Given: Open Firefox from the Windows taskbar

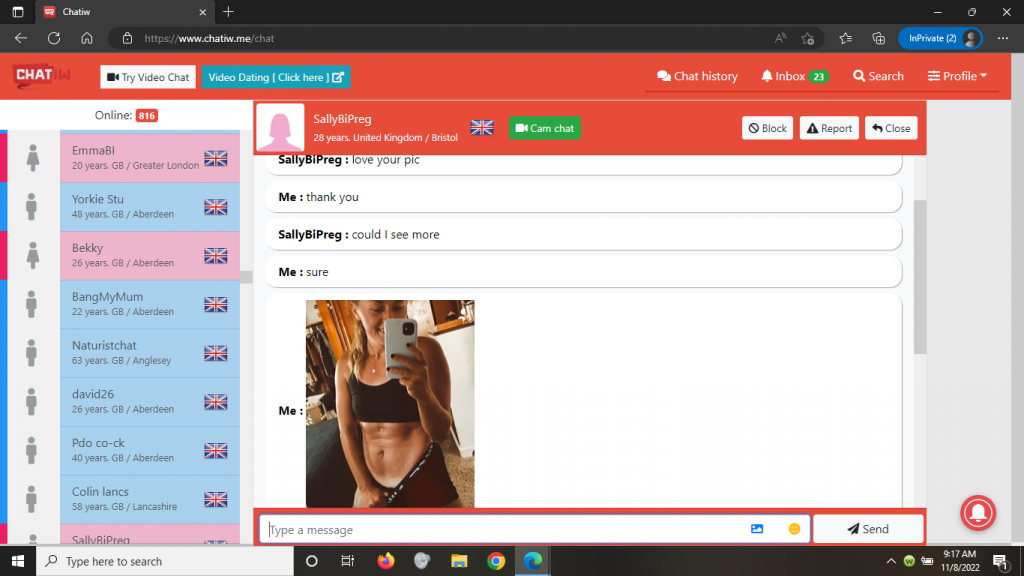Looking at the screenshot, I should click(x=386, y=561).
